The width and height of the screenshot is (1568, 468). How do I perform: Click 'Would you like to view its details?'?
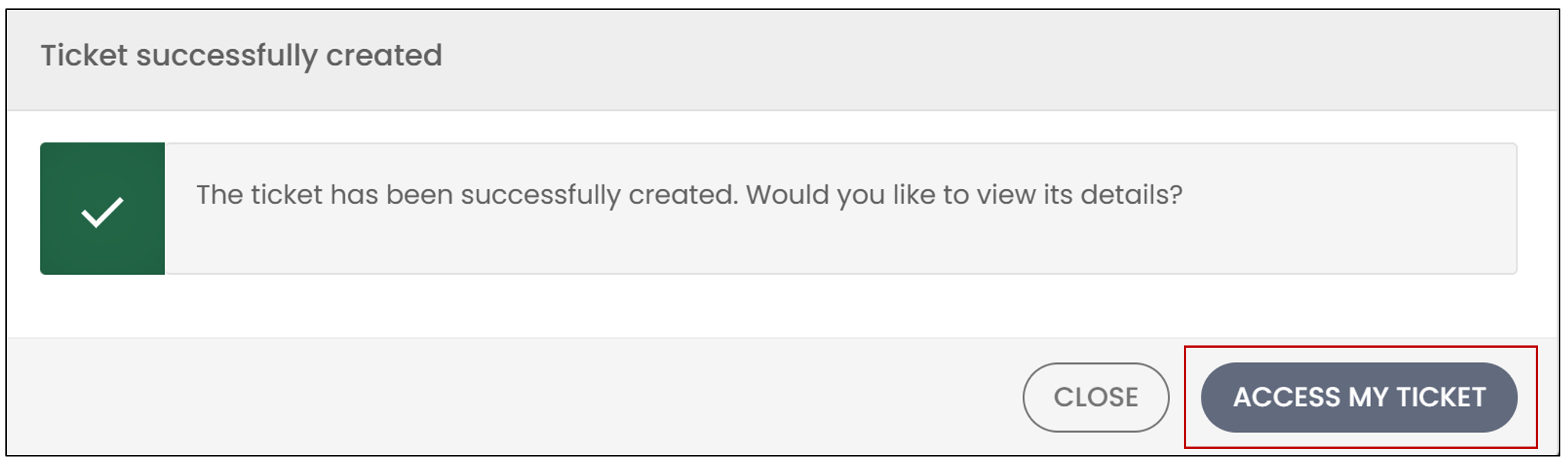click(x=965, y=195)
